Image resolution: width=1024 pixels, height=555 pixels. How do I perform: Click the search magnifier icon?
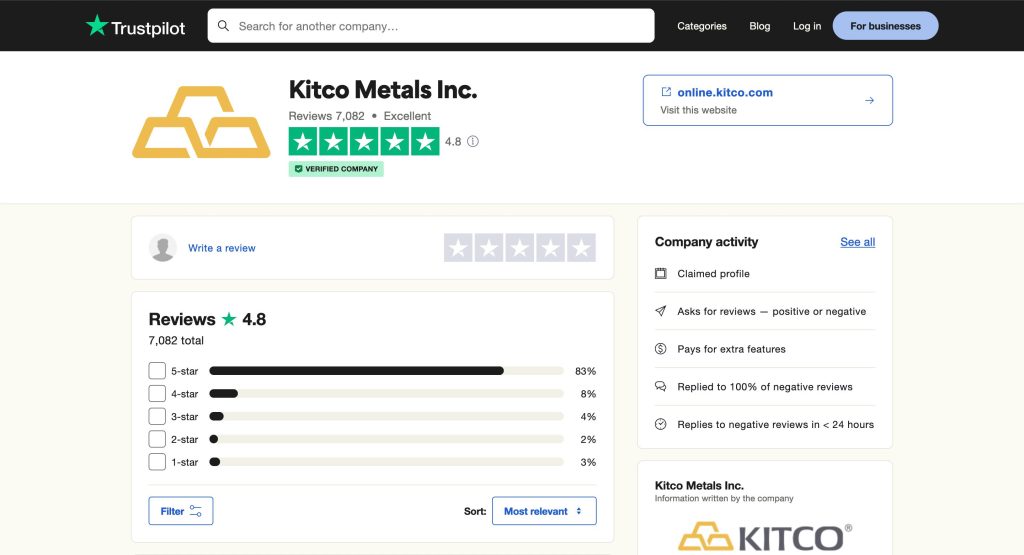(223, 26)
